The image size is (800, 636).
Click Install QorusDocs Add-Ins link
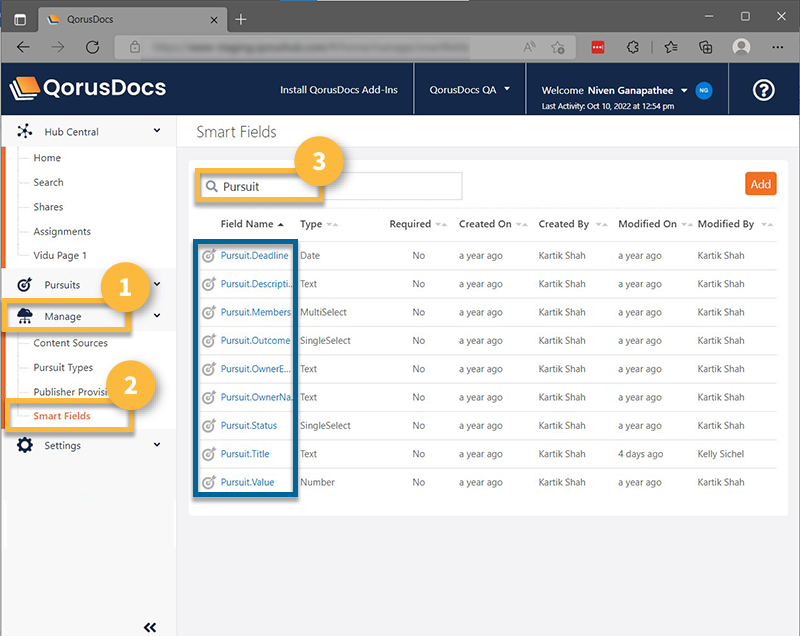(339, 90)
